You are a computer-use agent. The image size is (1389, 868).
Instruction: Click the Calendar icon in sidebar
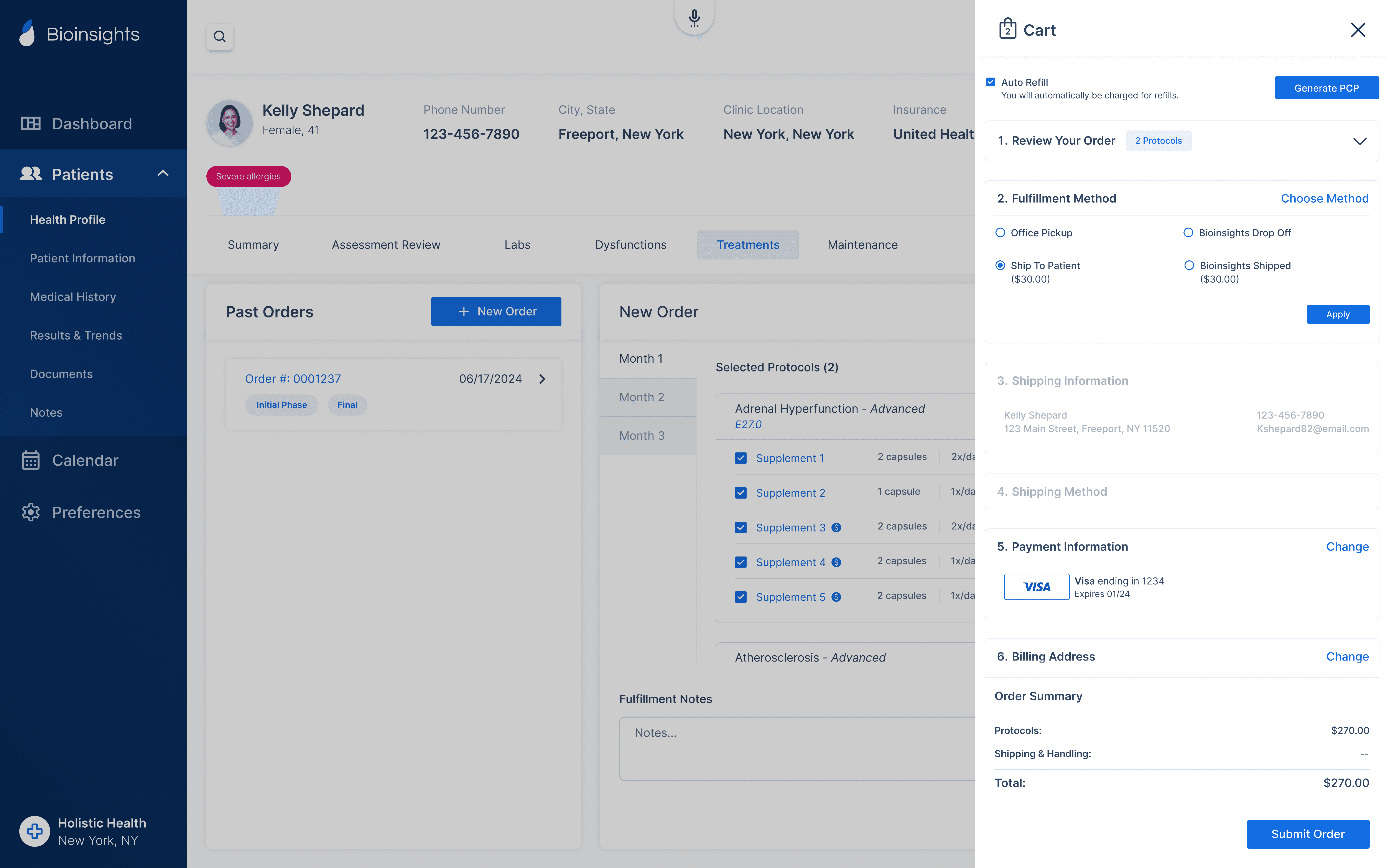click(31, 460)
